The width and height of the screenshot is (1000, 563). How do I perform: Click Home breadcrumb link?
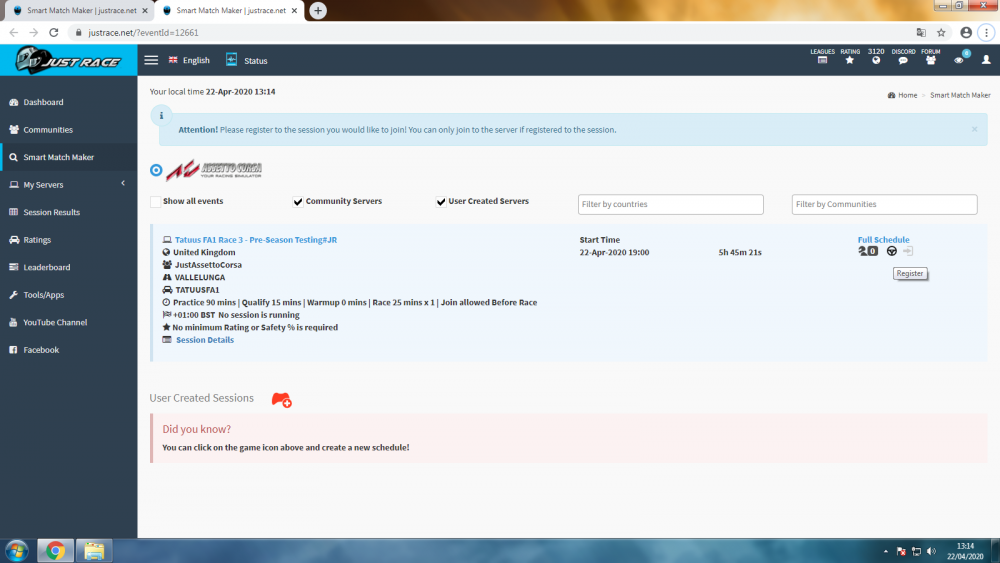tap(908, 95)
